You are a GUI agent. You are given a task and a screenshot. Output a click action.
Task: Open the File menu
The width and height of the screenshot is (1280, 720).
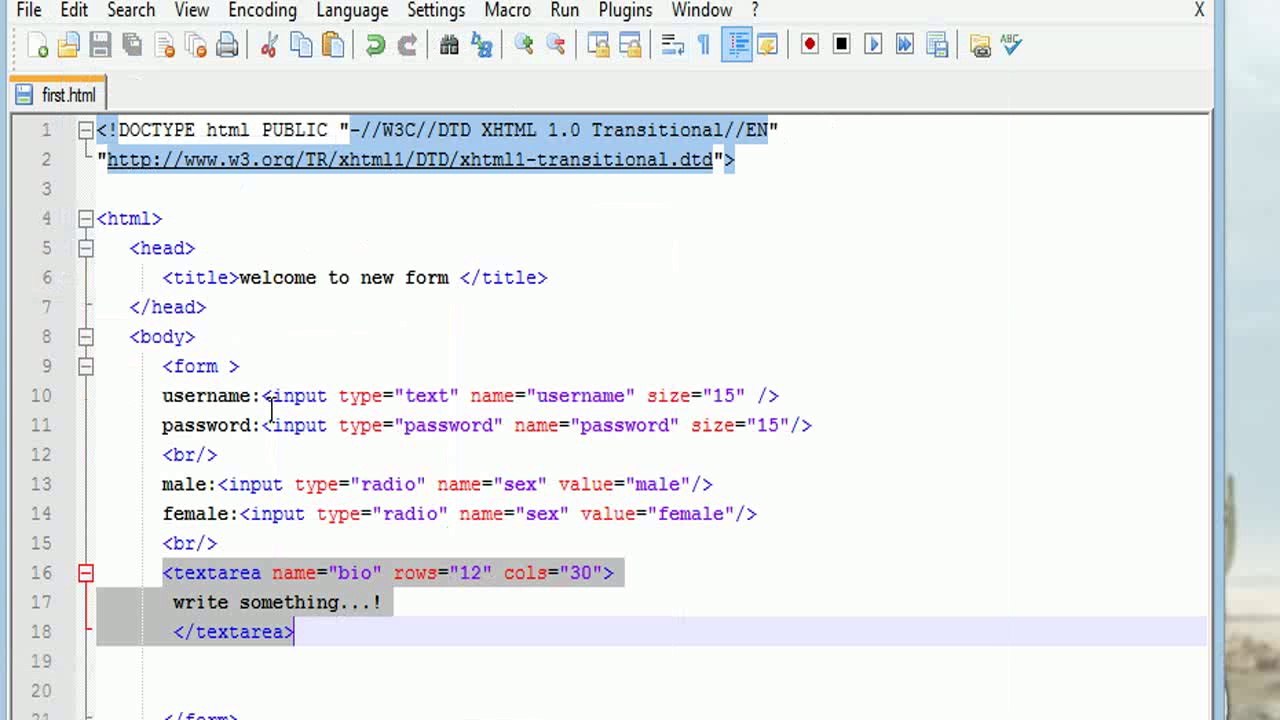(x=29, y=10)
